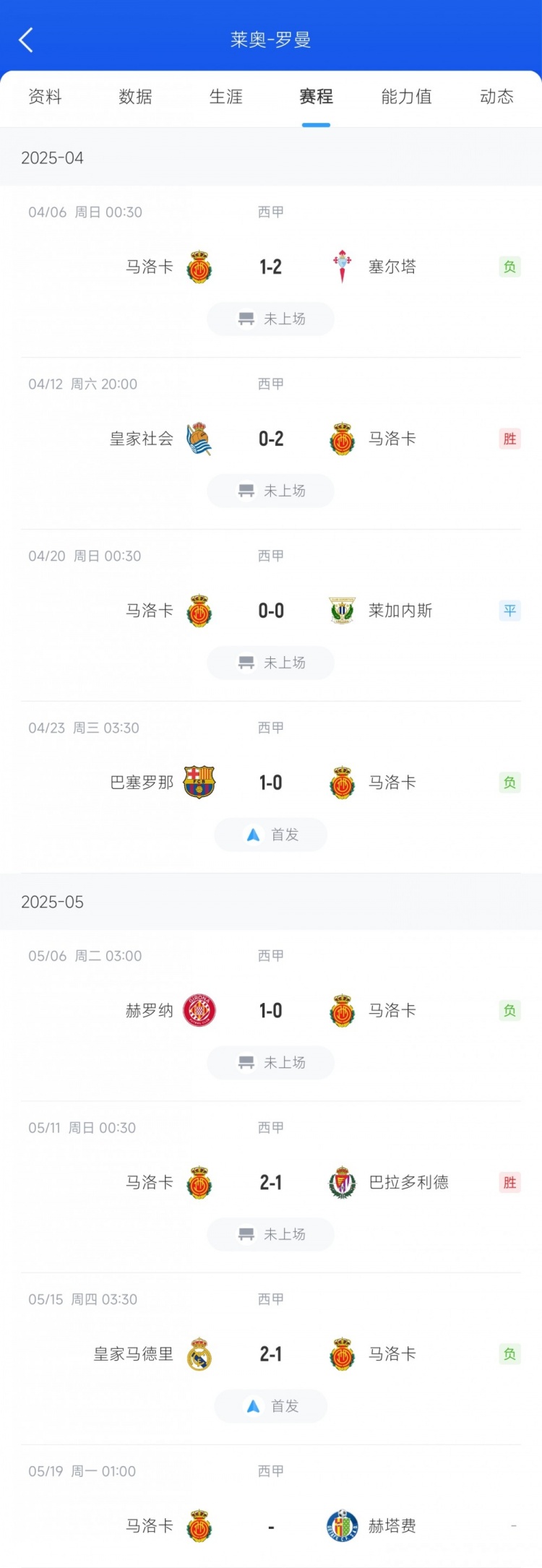Click the 皇家社会 team logo
Viewport: 542px width, 1568px height.
click(x=199, y=439)
